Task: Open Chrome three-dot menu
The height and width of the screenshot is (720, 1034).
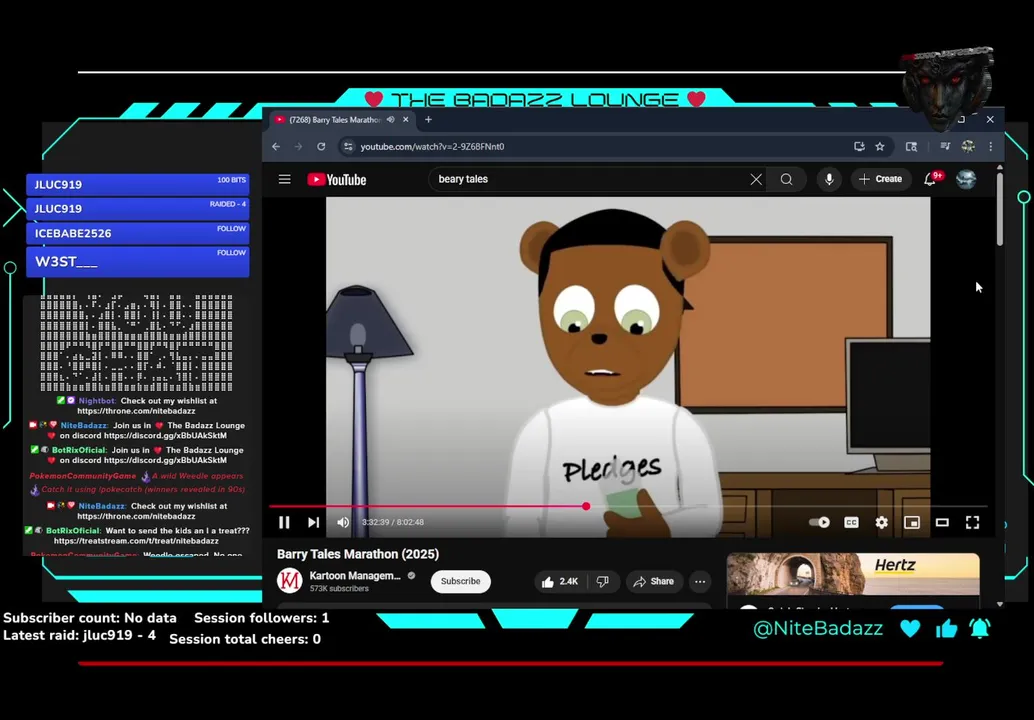Action: (990, 146)
